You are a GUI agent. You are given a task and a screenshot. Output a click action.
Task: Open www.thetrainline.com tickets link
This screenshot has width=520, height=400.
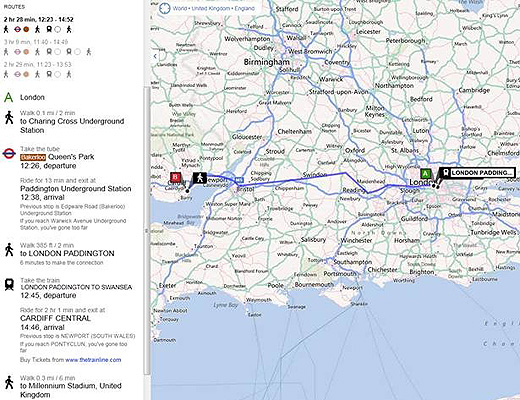(x=93, y=360)
